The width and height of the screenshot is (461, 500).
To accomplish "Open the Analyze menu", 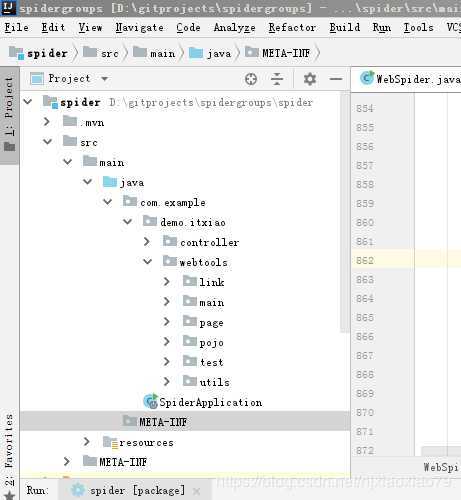I will (234, 27).
